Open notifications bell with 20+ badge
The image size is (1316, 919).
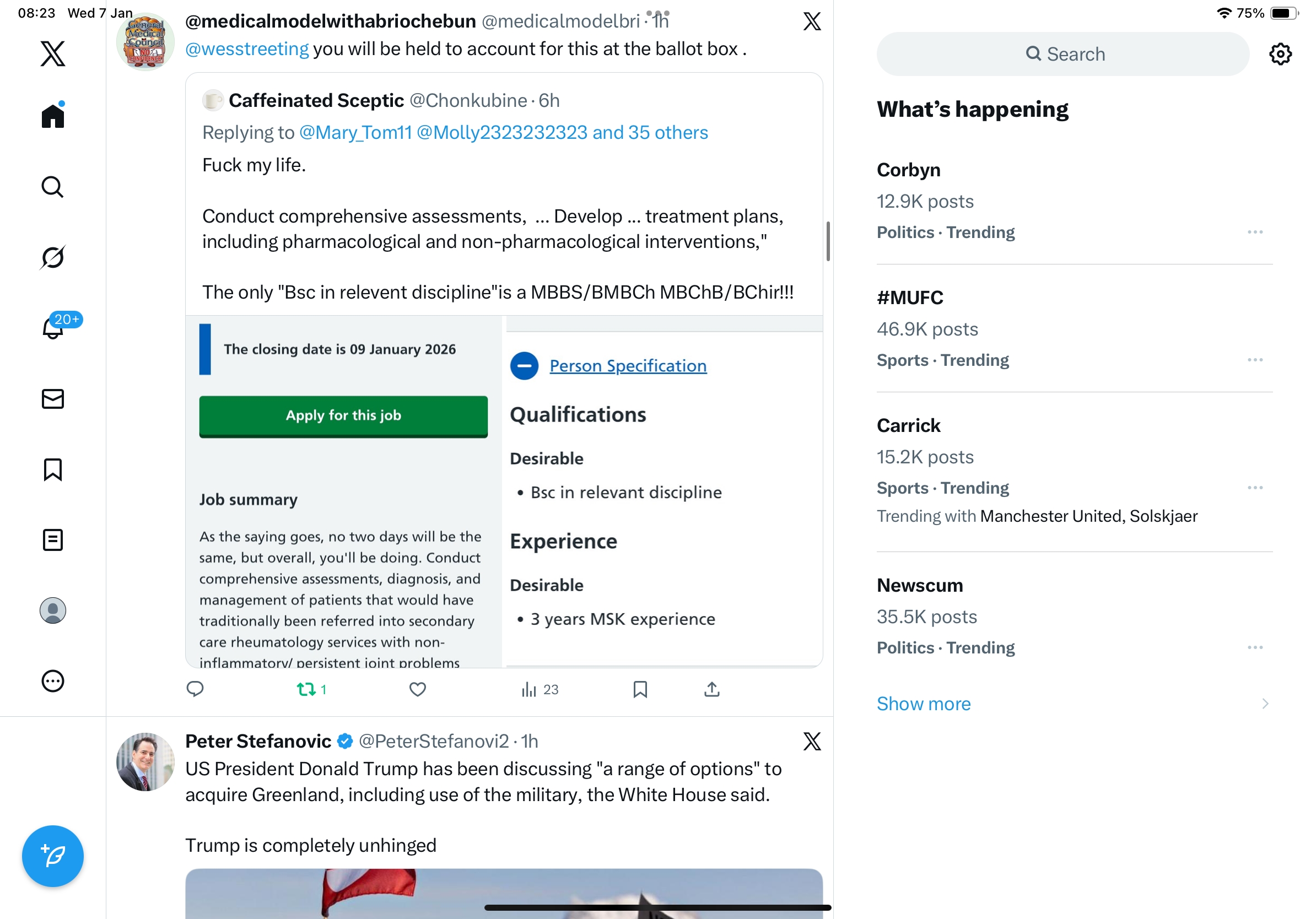(x=53, y=328)
